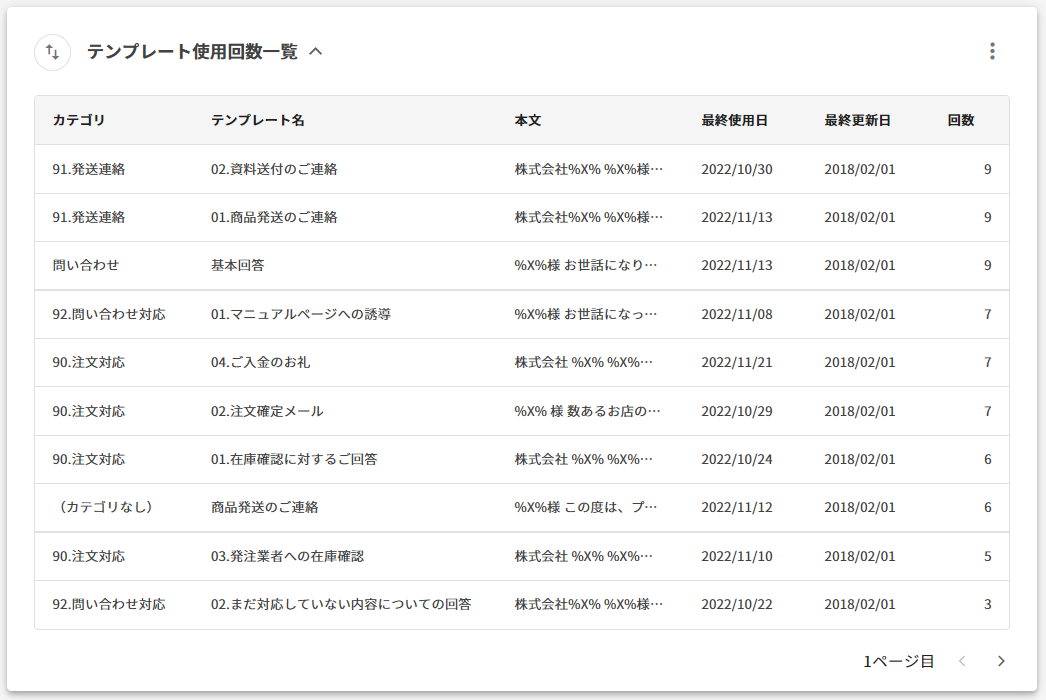Screen dimensions: 1046x700
Task: Open 01.在庫確認に対するご回答 template
Action: (x=294, y=459)
